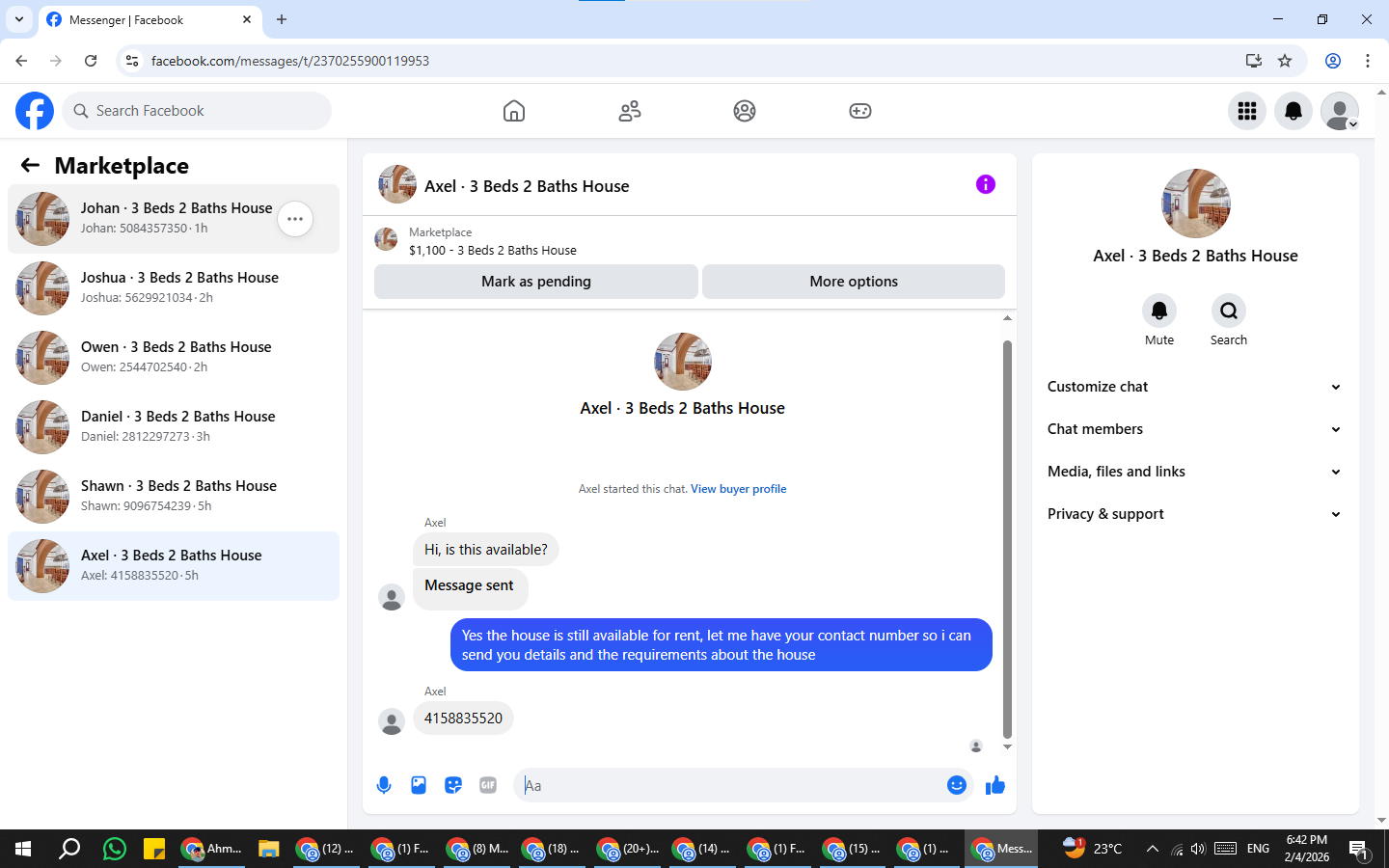Screen dimensions: 1389x868
Task: Click the browser address bar URL
Action: pos(290,61)
